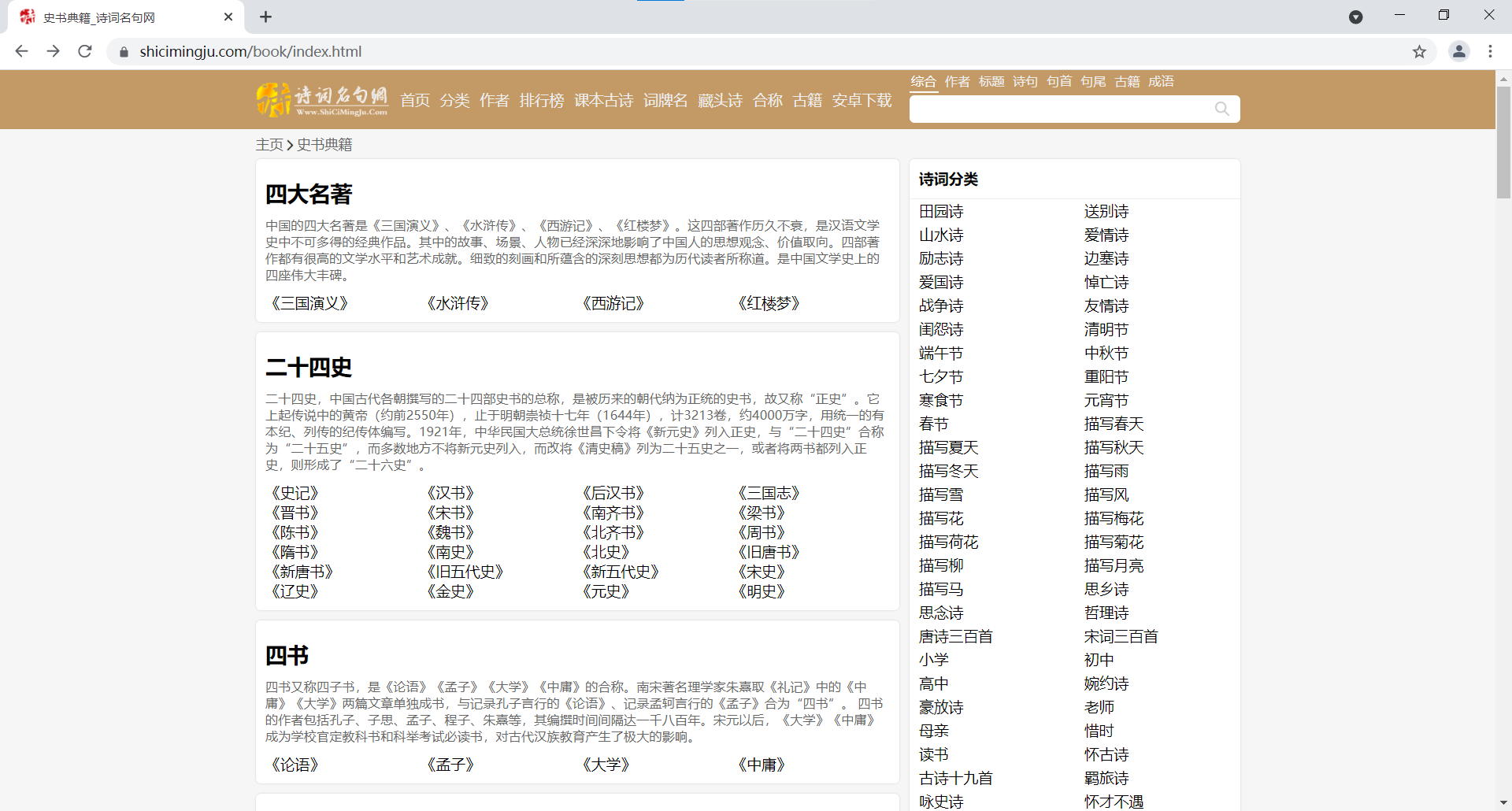The image size is (1512, 811).
Task: Open the history book 《新五代史》
Action: pos(621,572)
